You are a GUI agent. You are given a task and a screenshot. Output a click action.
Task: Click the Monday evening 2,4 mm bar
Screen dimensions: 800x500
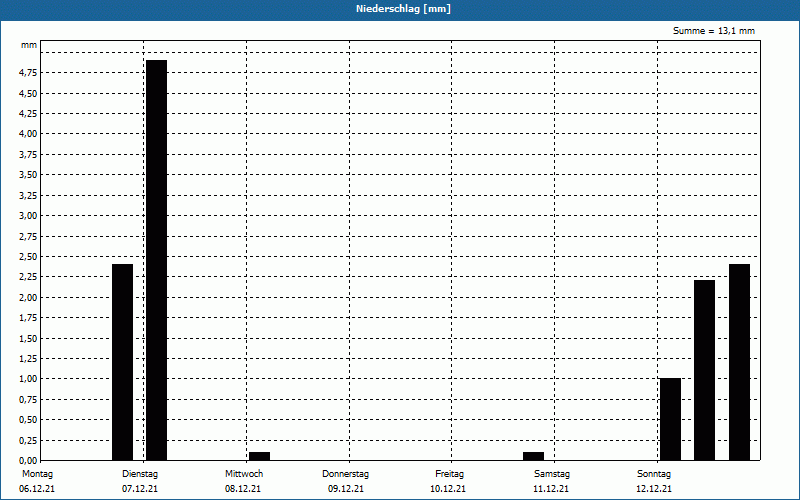122,362
